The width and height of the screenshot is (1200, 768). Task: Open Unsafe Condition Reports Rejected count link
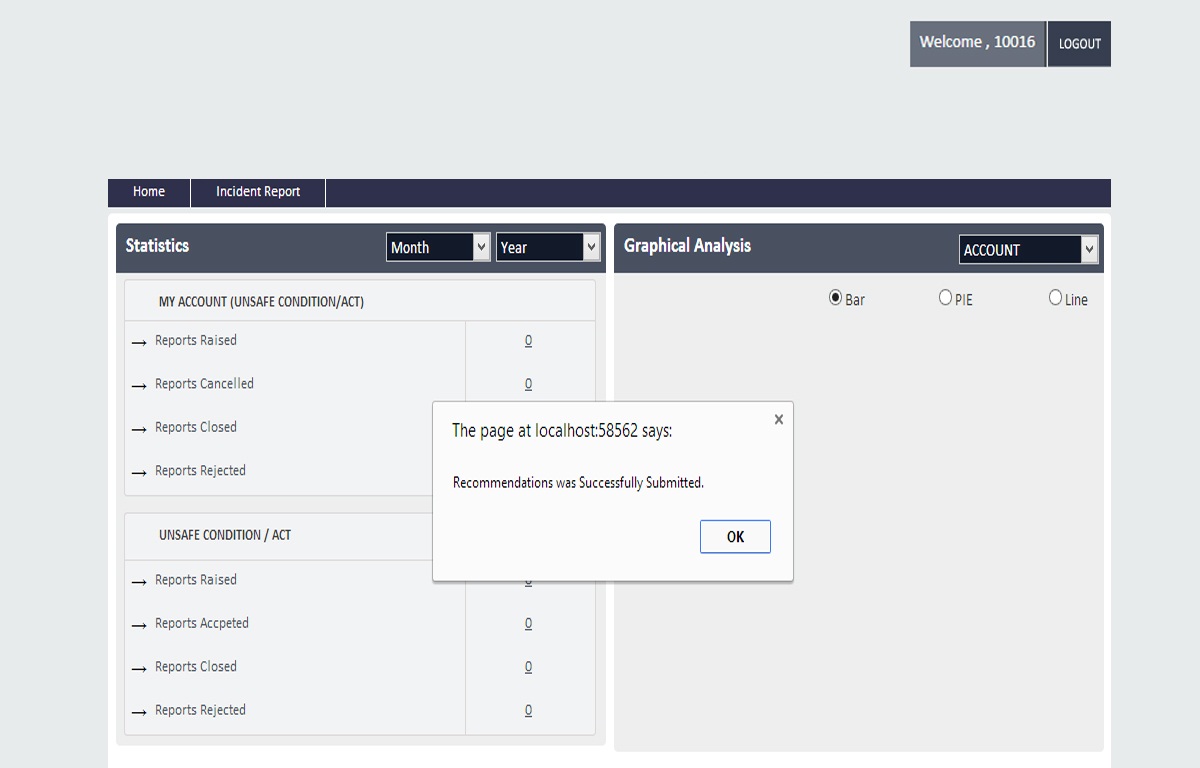tap(528, 711)
